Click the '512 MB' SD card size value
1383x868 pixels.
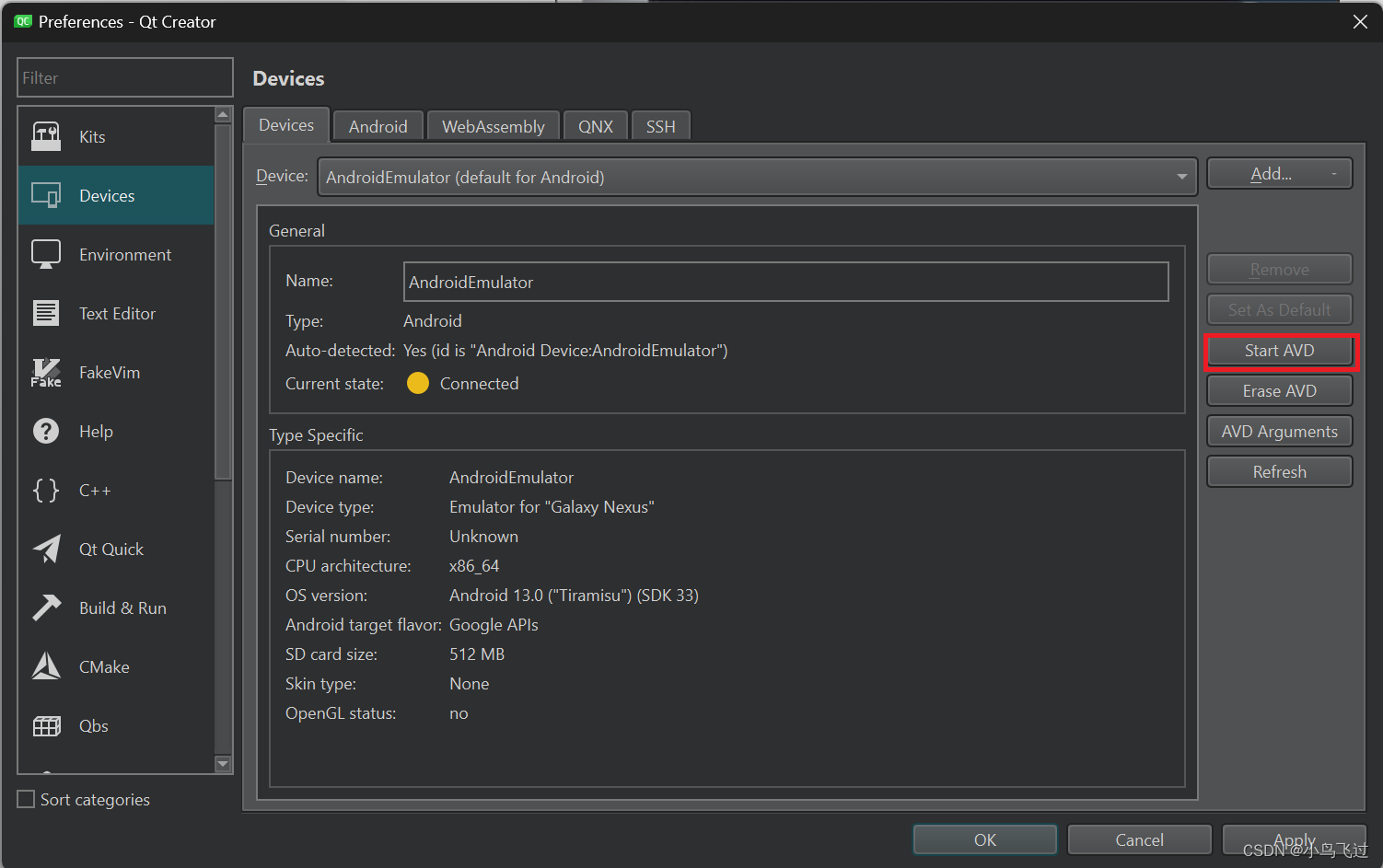477,654
